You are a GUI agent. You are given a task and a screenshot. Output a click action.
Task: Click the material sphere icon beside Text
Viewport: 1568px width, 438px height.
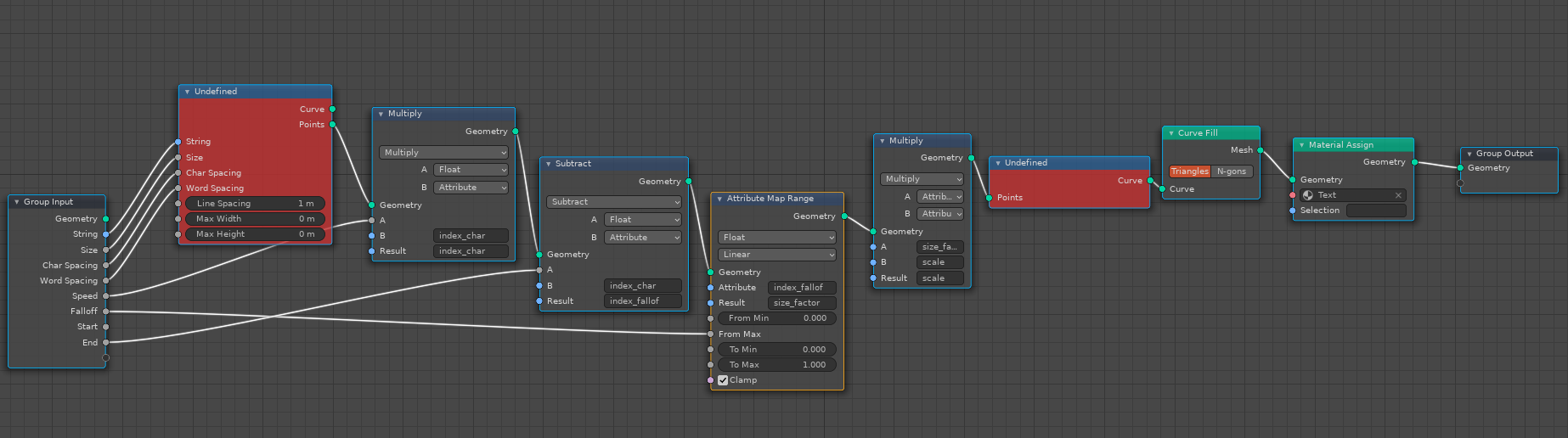pyautogui.click(x=1308, y=195)
